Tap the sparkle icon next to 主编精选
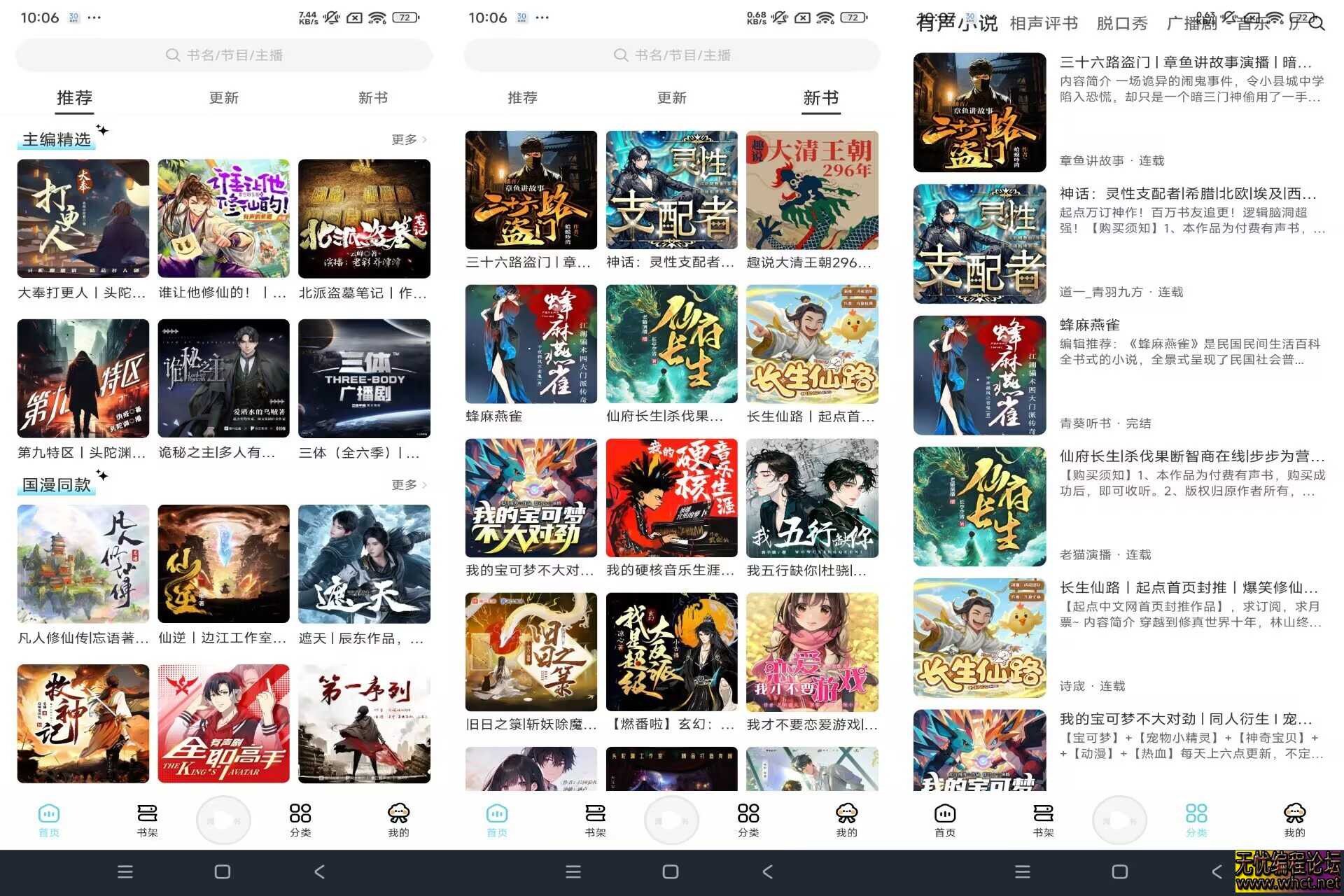 (104, 129)
